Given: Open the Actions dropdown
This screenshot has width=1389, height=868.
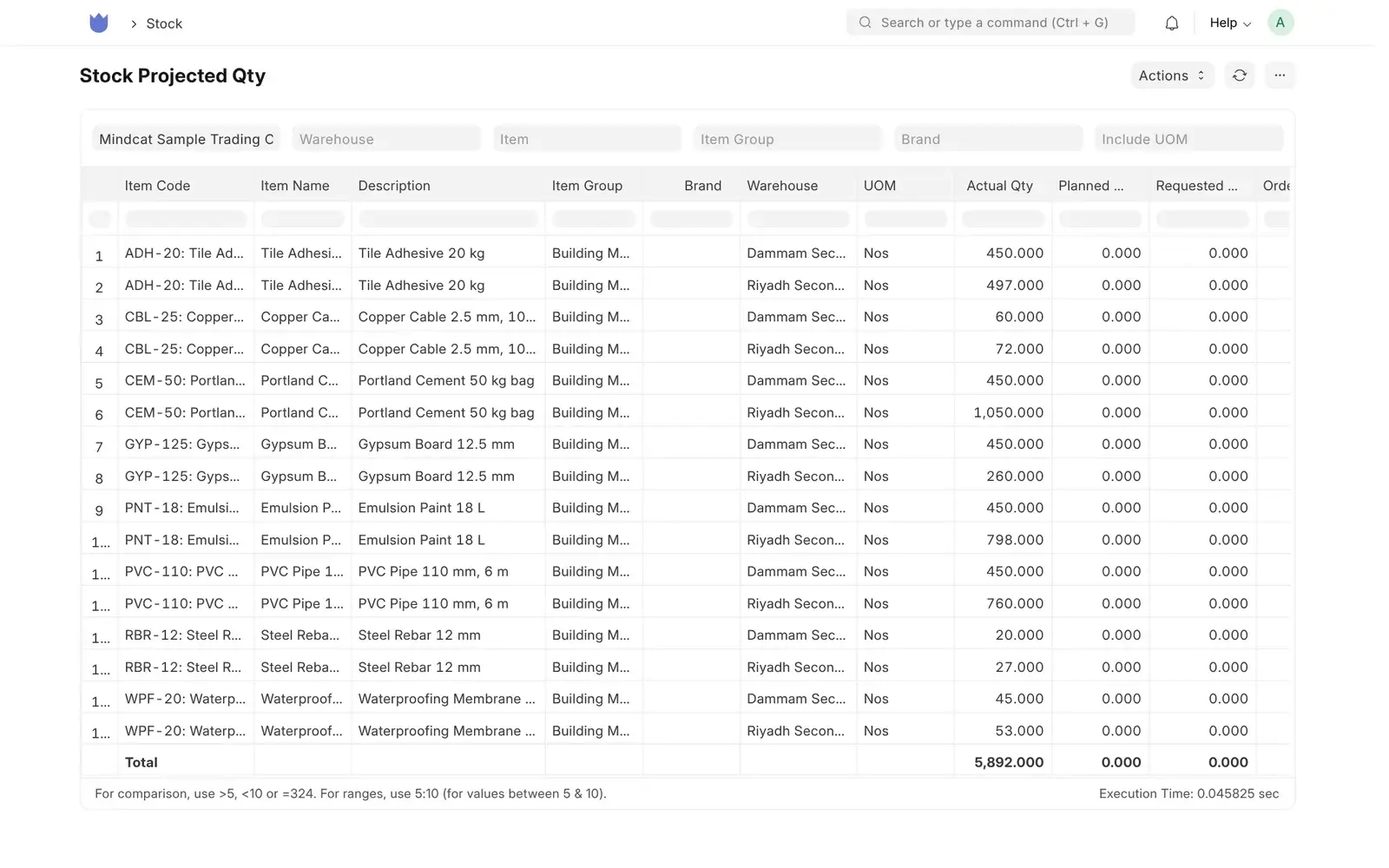Looking at the screenshot, I should tap(1172, 76).
